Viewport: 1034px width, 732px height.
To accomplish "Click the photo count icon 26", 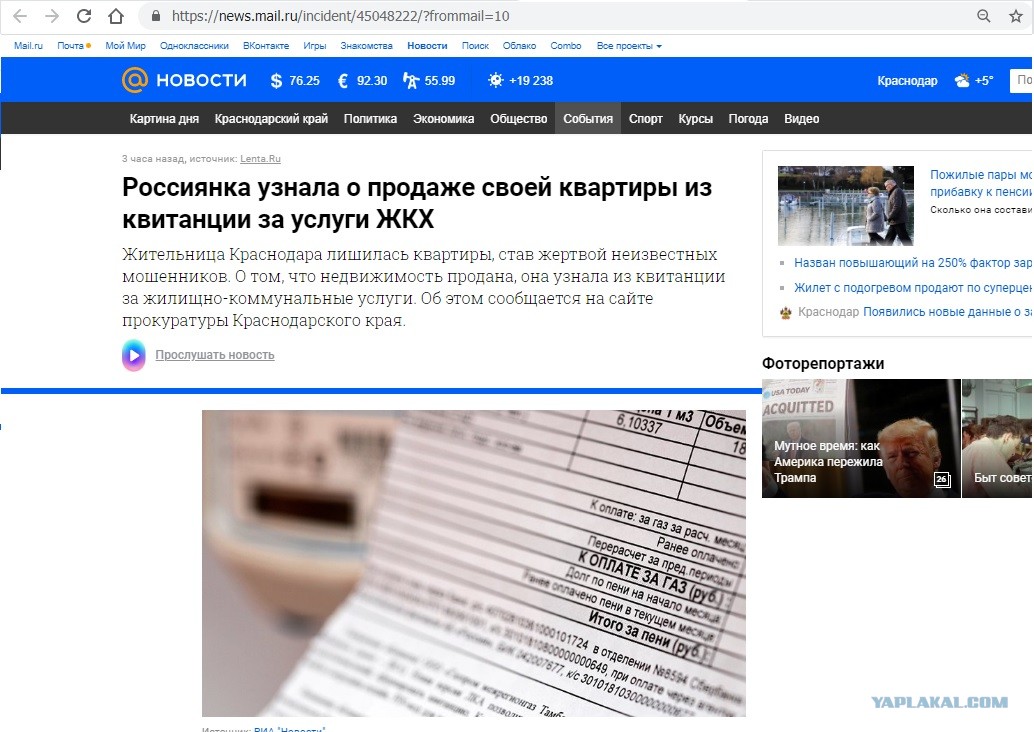I will 942,479.
